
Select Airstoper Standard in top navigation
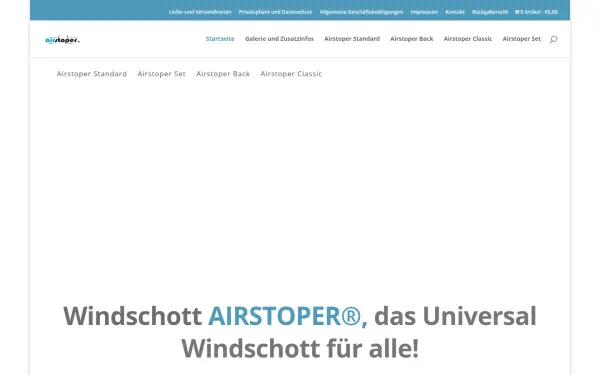352,39
